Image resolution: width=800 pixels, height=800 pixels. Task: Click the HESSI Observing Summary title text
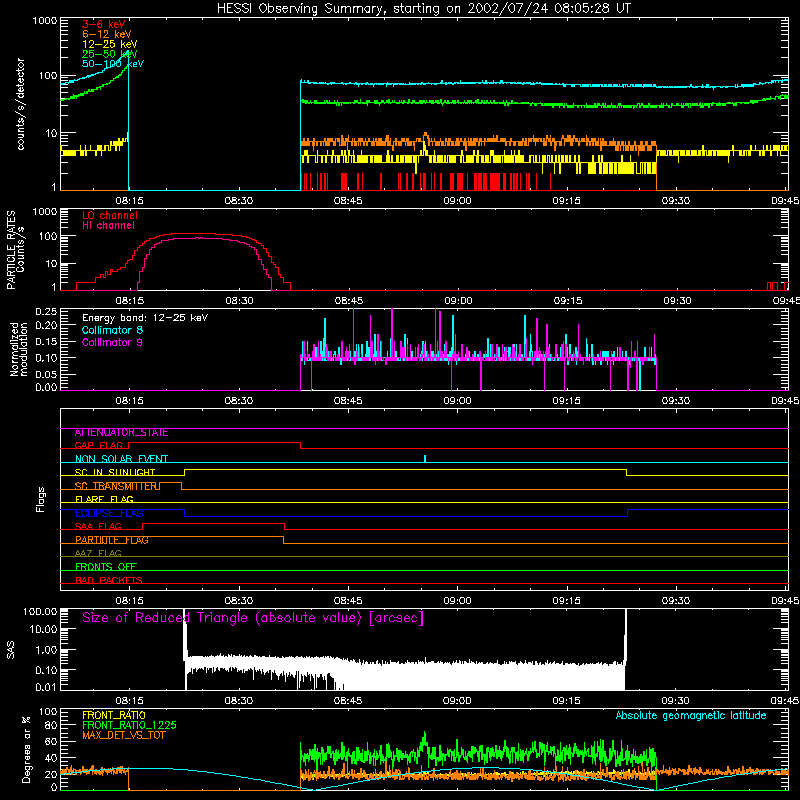(x=423, y=9)
